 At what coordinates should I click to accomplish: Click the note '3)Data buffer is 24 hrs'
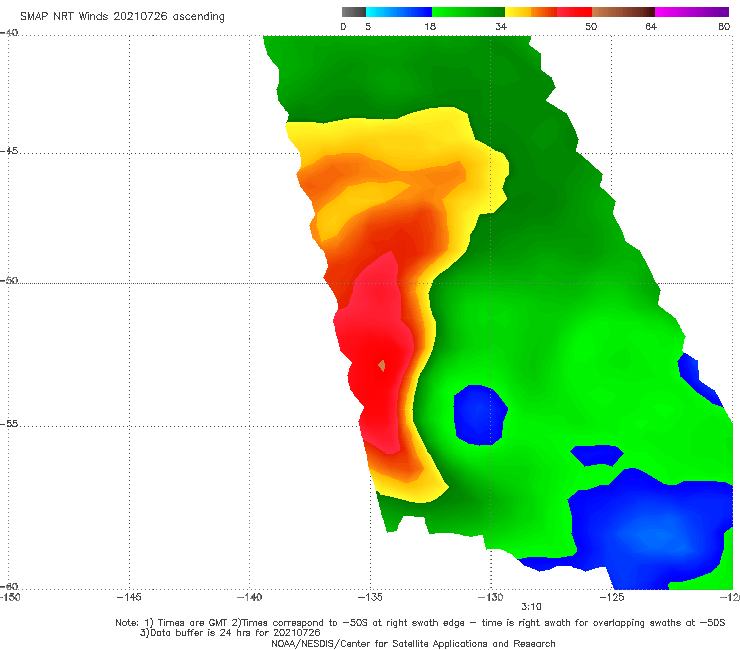pyautogui.click(x=230, y=633)
